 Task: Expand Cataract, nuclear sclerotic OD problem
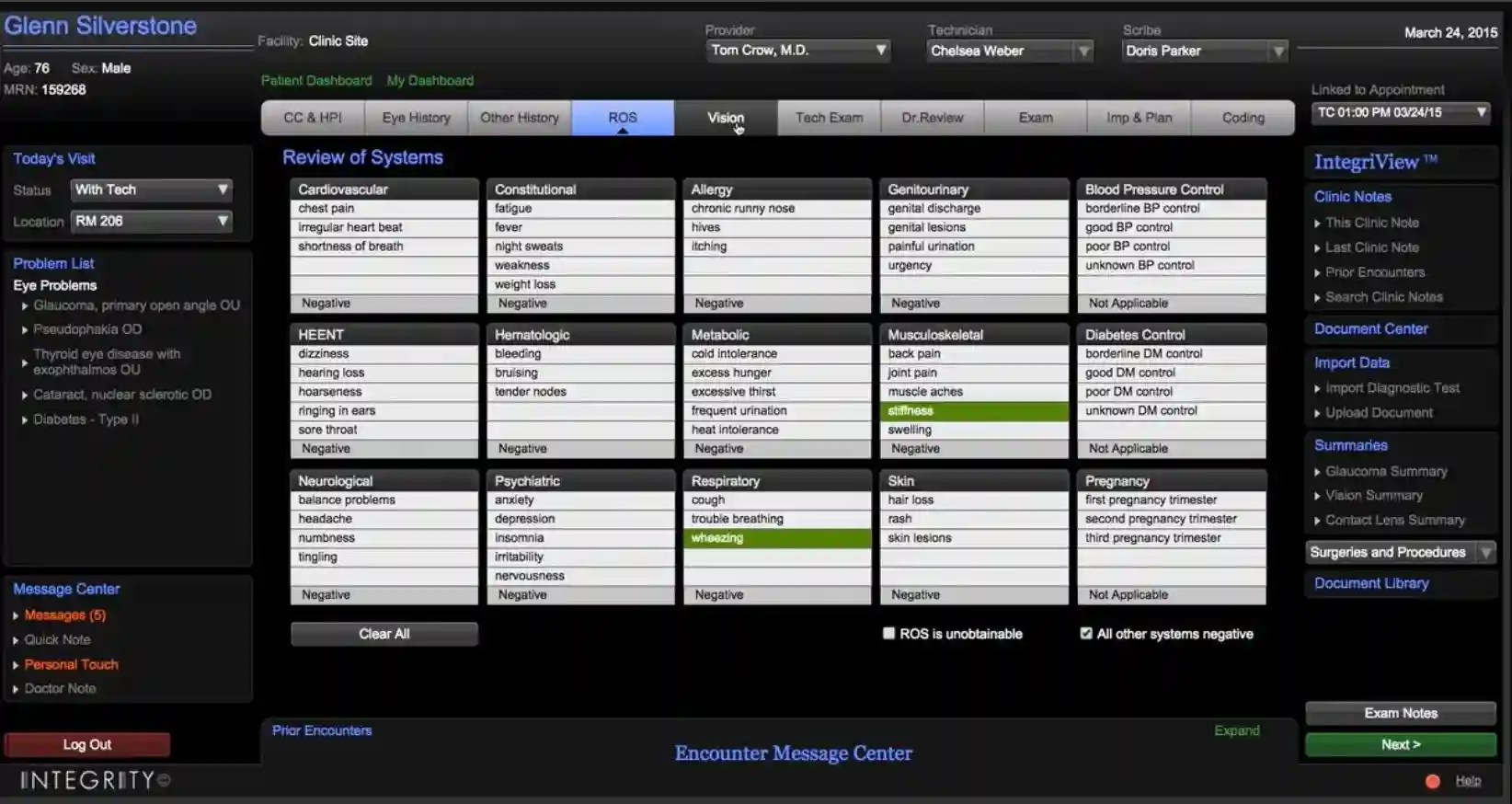pos(122,395)
